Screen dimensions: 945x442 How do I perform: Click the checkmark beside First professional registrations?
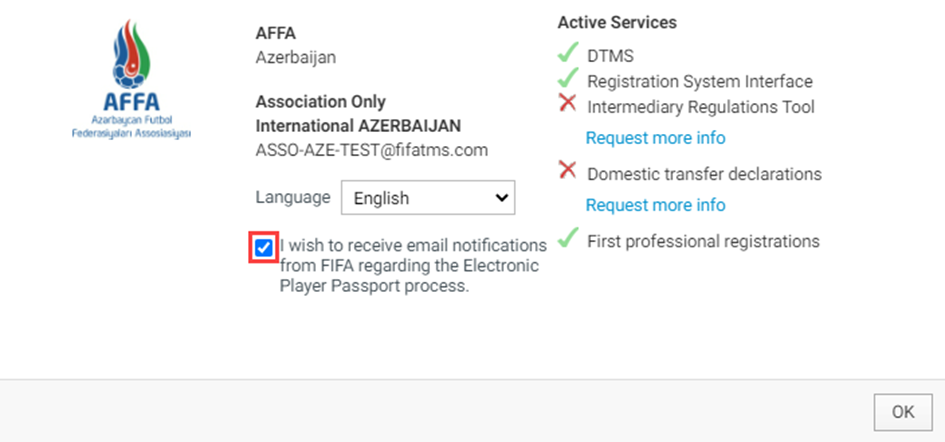pos(568,238)
